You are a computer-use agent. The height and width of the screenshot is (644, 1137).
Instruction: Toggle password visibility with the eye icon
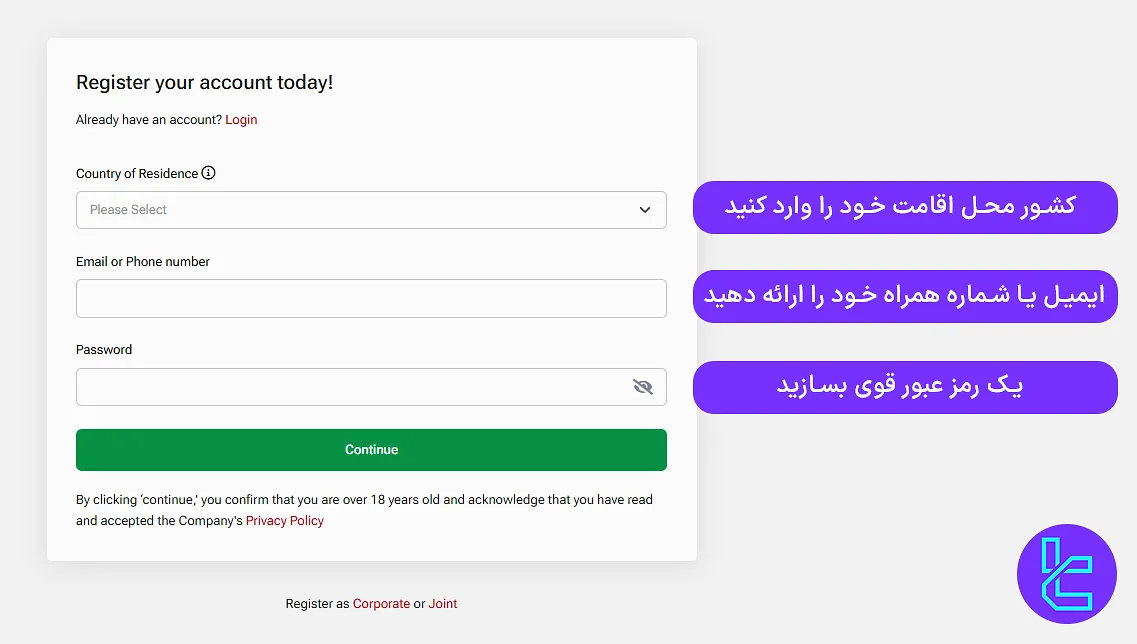643,387
